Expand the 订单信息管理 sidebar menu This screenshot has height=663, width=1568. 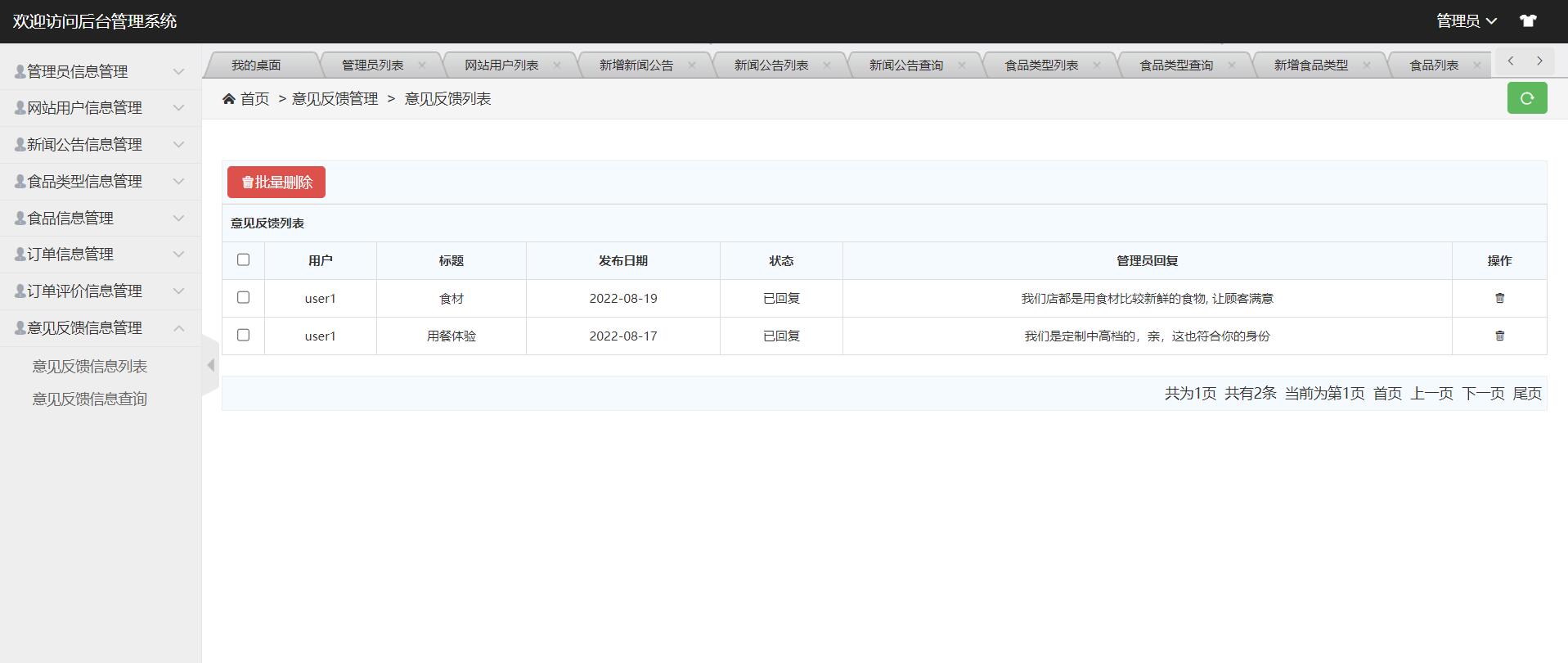click(x=101, y=255)
